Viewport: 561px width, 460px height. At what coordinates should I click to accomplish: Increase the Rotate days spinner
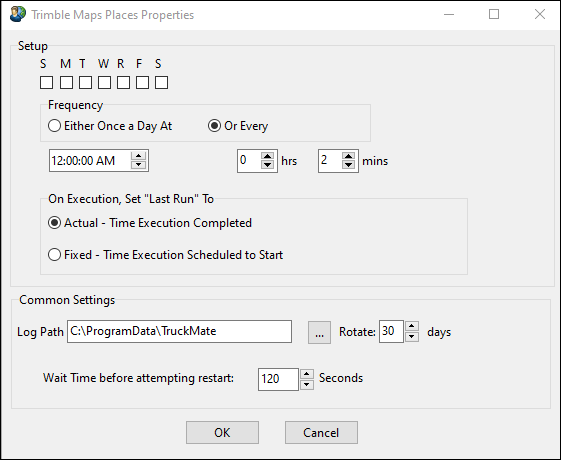click(412, 326)
